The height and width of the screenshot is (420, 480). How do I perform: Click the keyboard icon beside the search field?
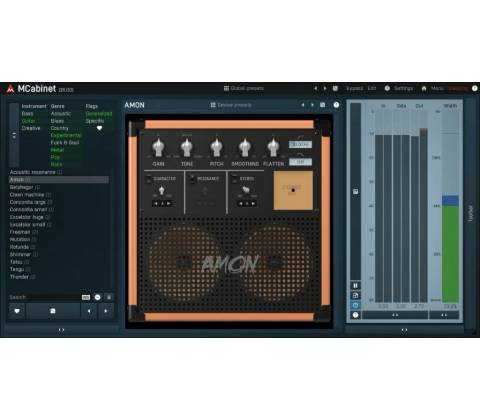pyautogui.click(x=86, y=297)
